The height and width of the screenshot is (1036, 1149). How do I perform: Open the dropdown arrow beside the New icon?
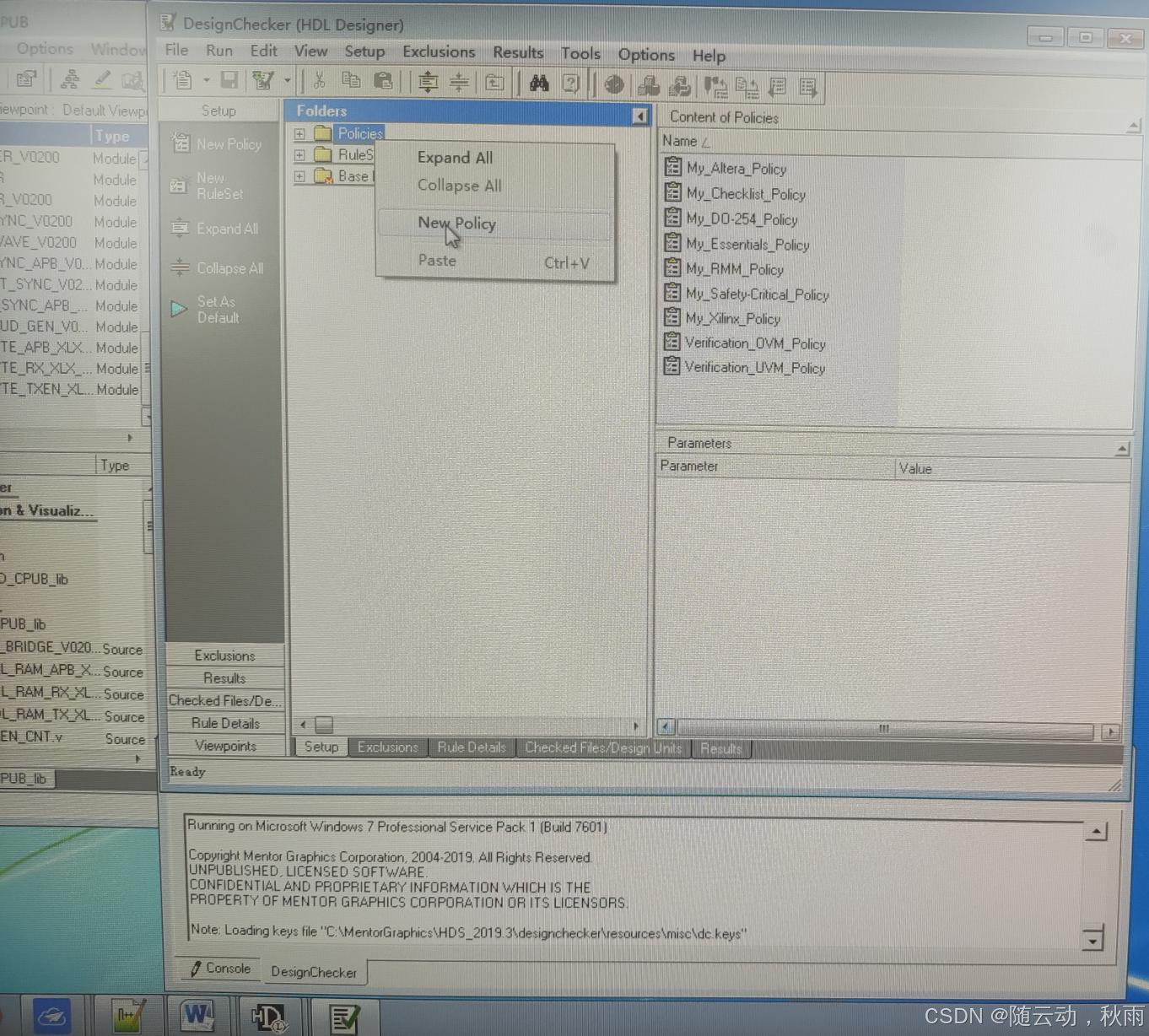206,81
